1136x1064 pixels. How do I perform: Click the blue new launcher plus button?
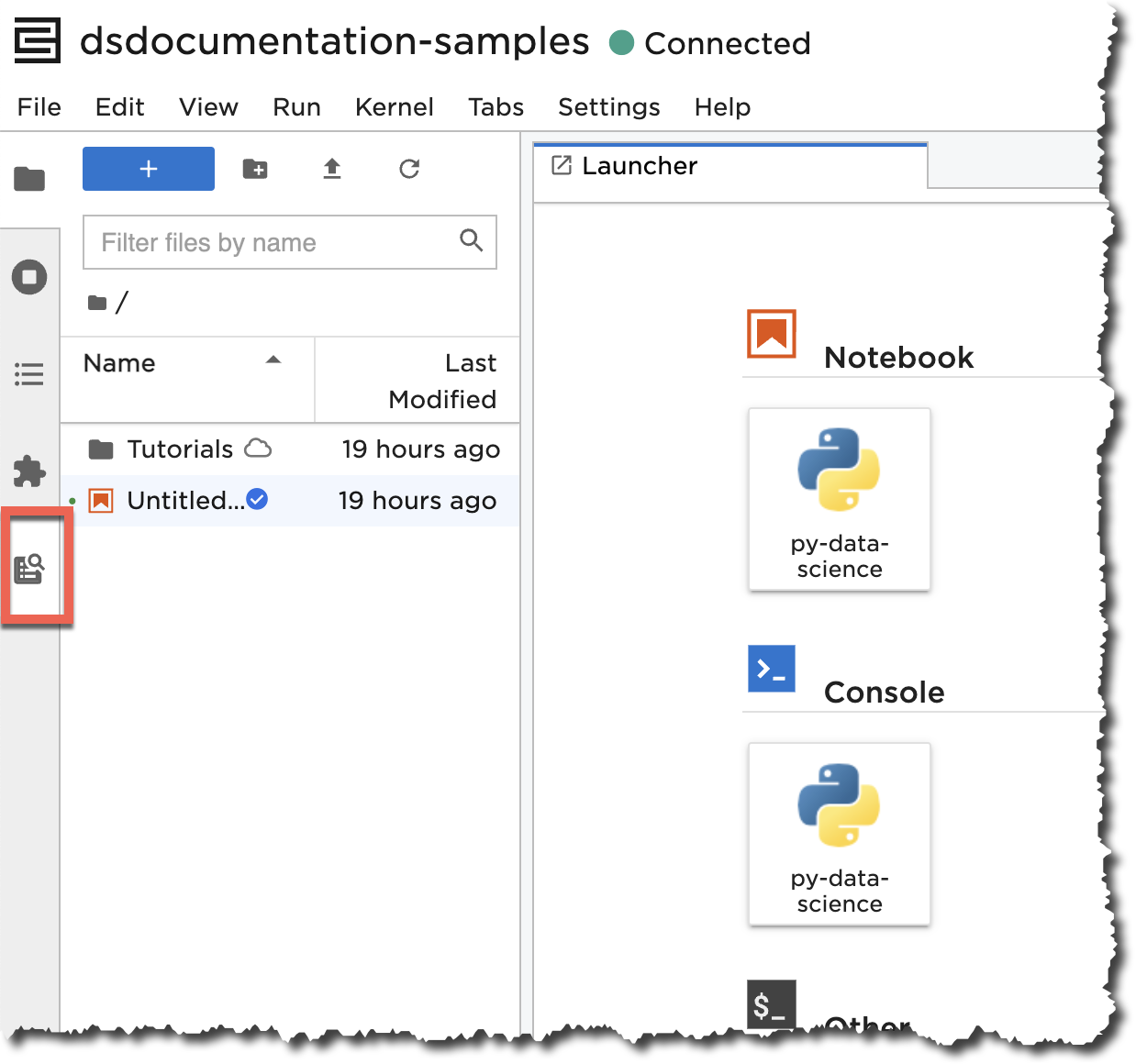(x=149, y=169)
